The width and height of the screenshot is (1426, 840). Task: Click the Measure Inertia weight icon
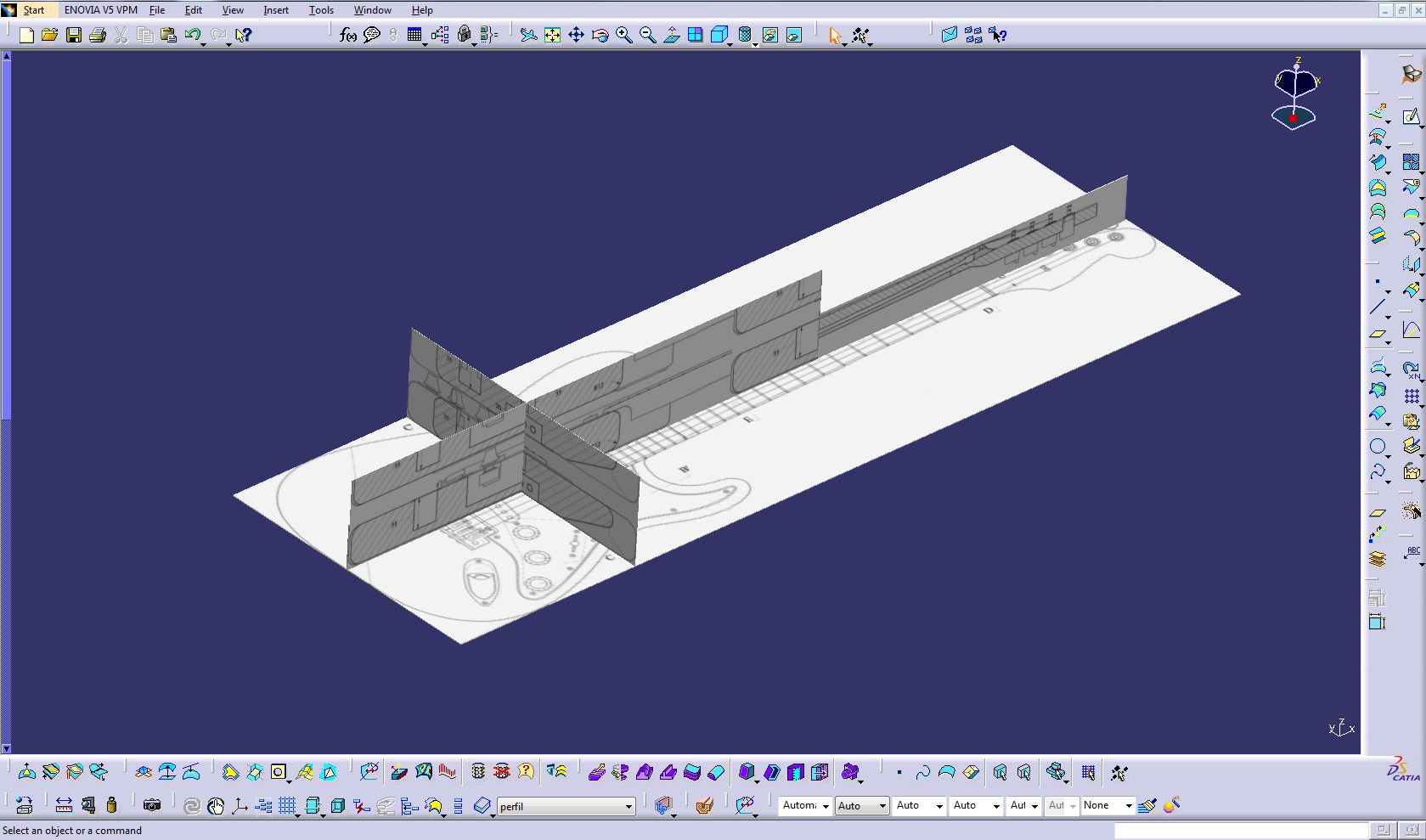[x=111, y=805]
